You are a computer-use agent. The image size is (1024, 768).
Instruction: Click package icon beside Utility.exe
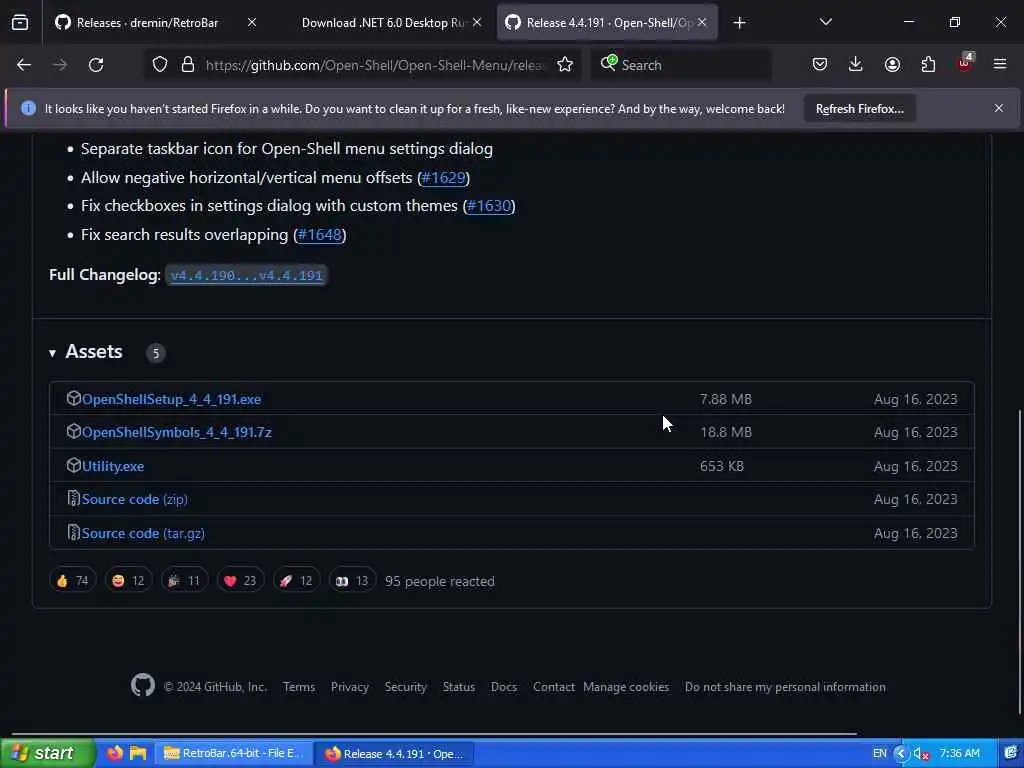click(74, 465)
